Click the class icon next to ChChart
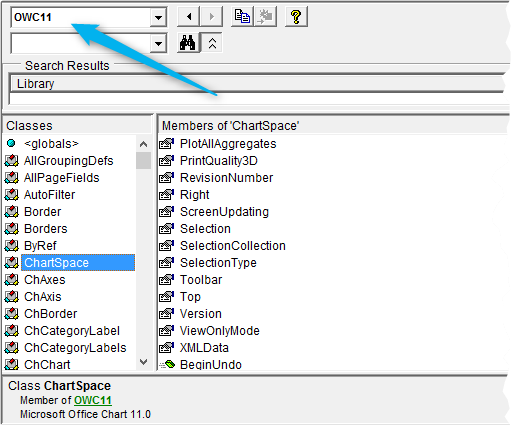 pyautogui.click(x=12, y=364)
